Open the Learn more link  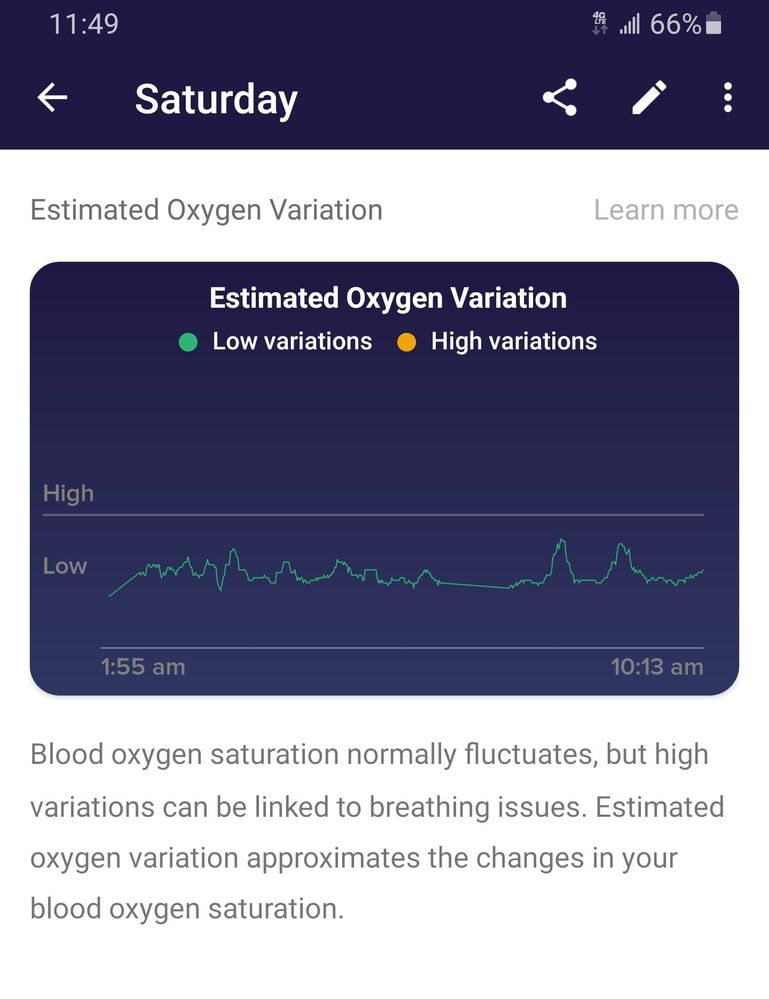pyautogui.click(x=666, y=210)
